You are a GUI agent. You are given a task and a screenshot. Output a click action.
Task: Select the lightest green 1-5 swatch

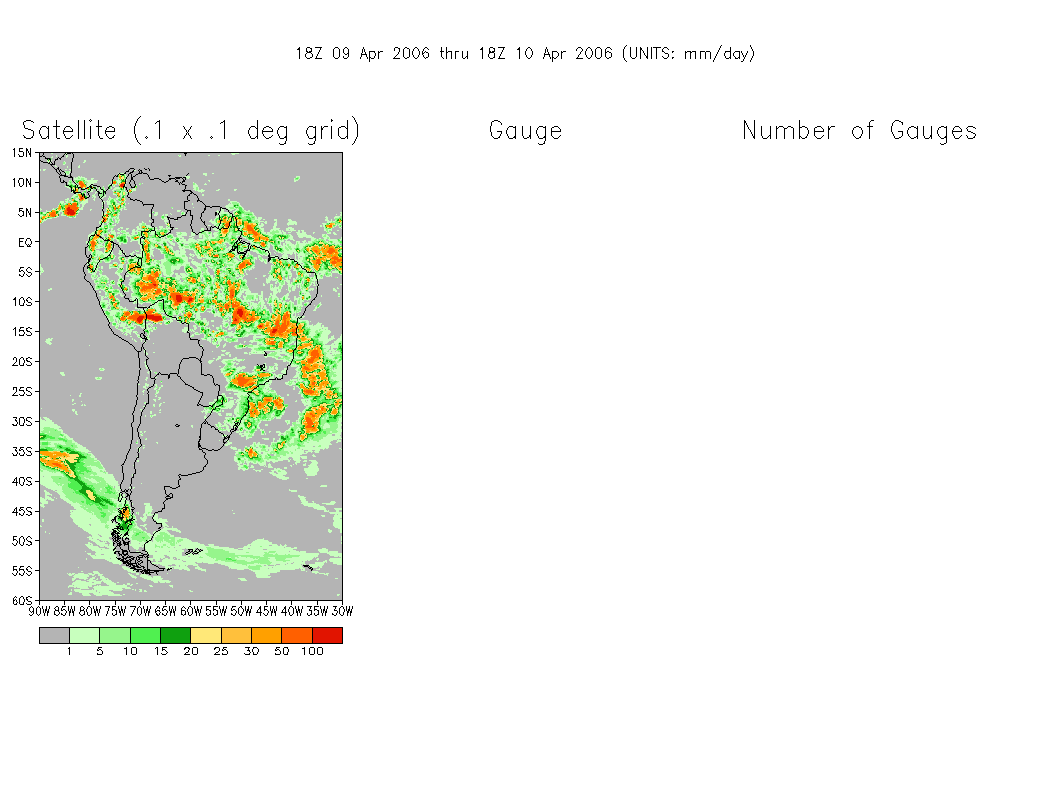click(x=84, y=635)
